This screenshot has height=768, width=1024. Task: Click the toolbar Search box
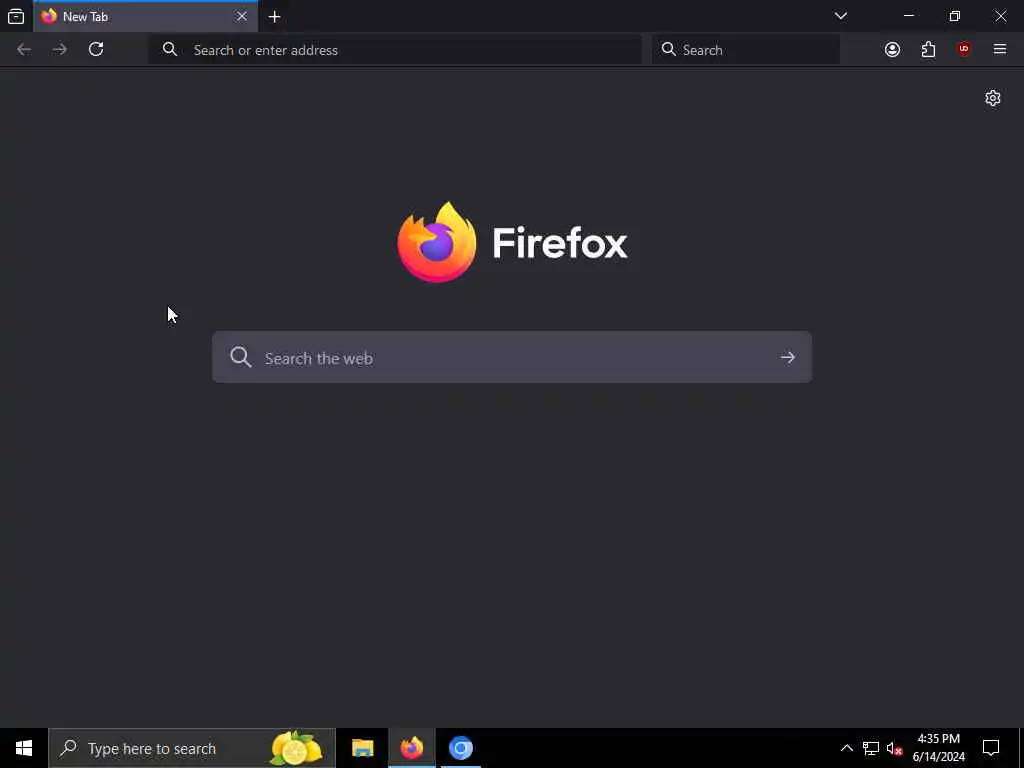746,50
